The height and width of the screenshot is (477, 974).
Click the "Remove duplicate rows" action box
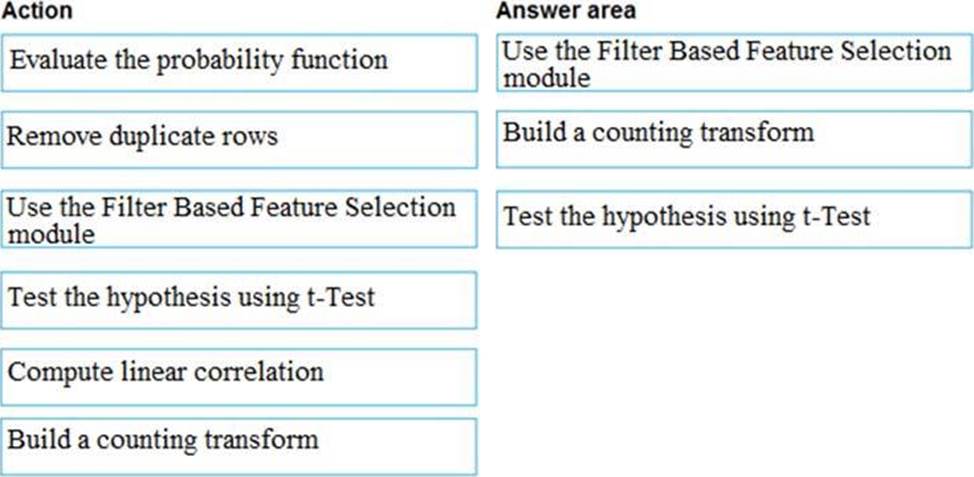click(238, 139)
